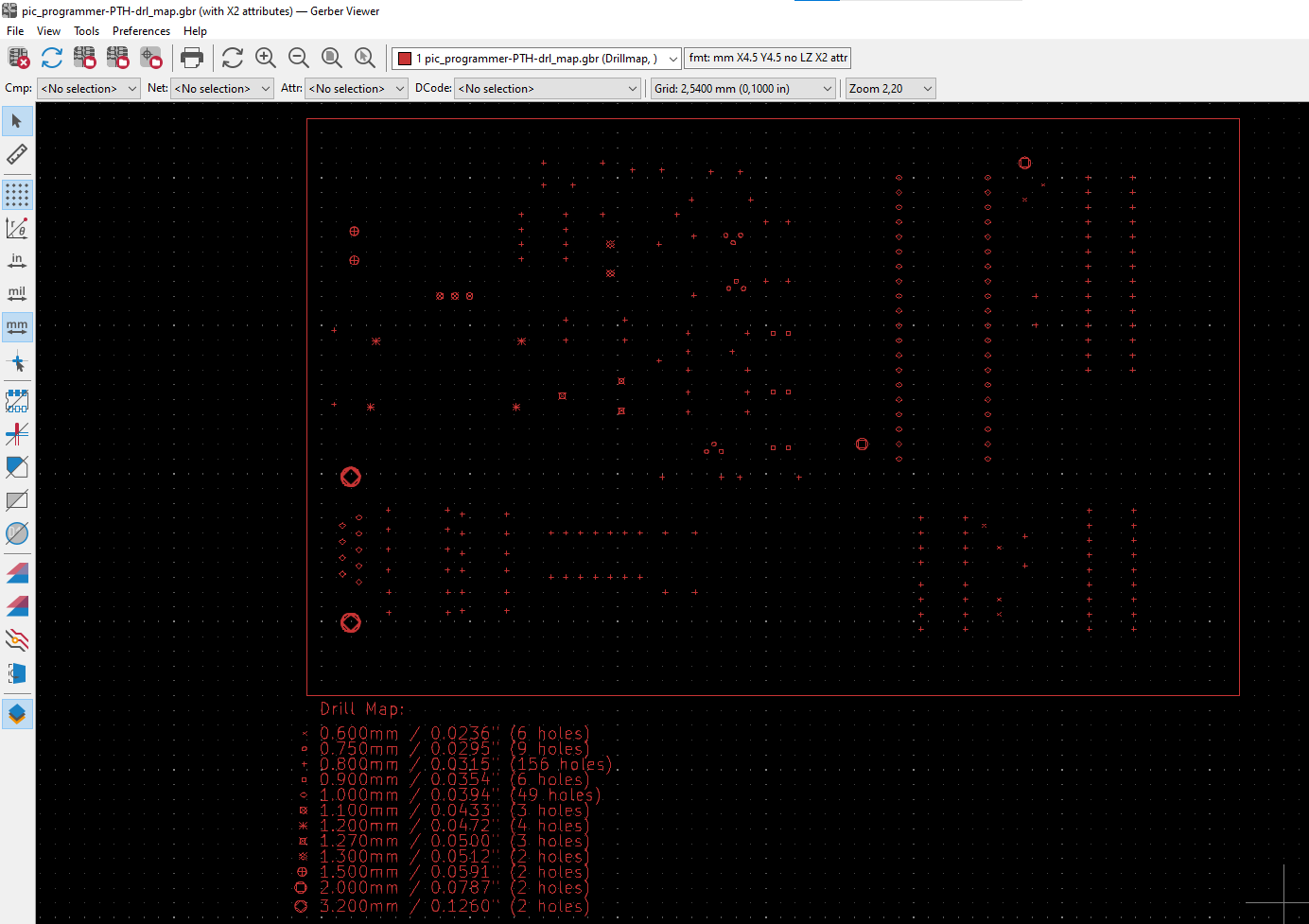Click the 0.900mm 6 holes legend row
This screenshot has height=924, width=1309.
[445, 779]
